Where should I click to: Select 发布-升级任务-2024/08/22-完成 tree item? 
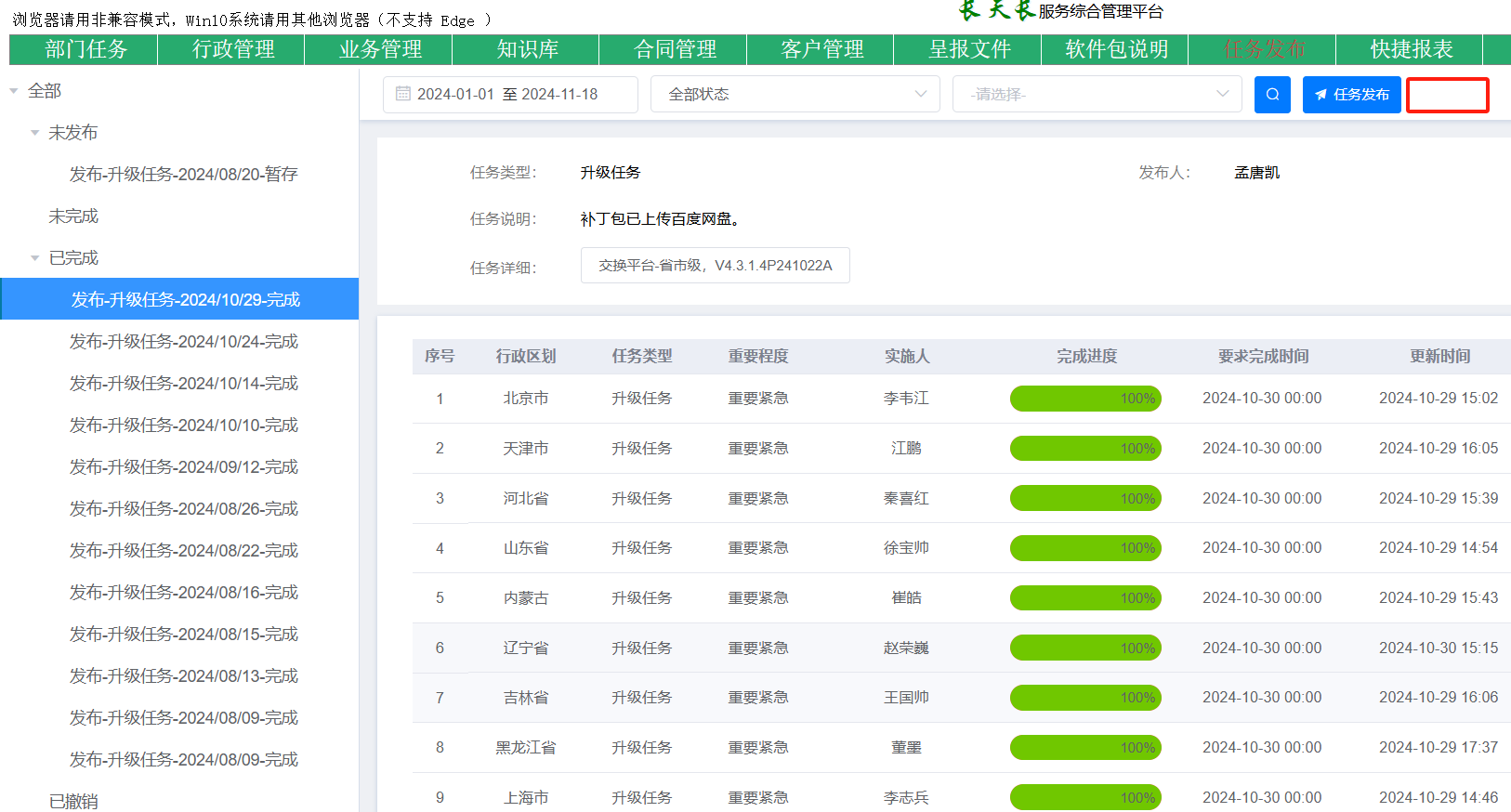click(x=183, y=551)
